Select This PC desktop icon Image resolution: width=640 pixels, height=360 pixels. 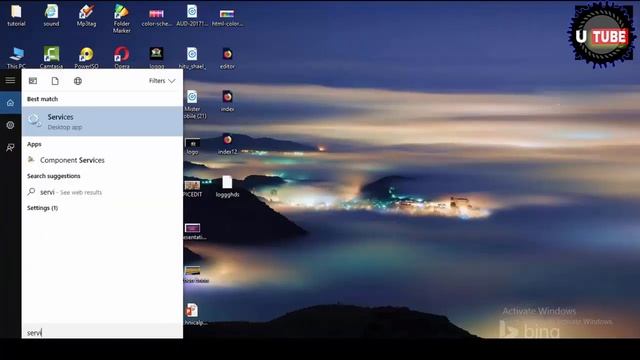16,57
